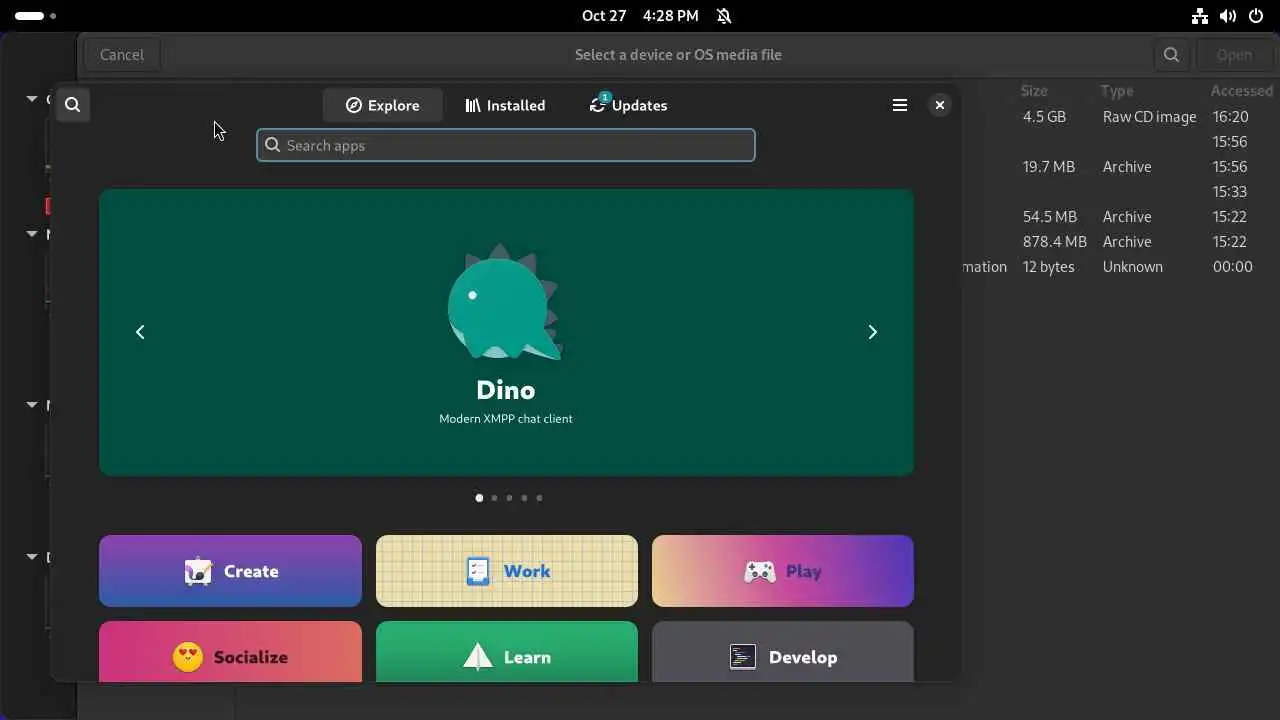Collapse the first sidebar section triangle
The width and height of the screenshot is (1280, 720).
31,99
